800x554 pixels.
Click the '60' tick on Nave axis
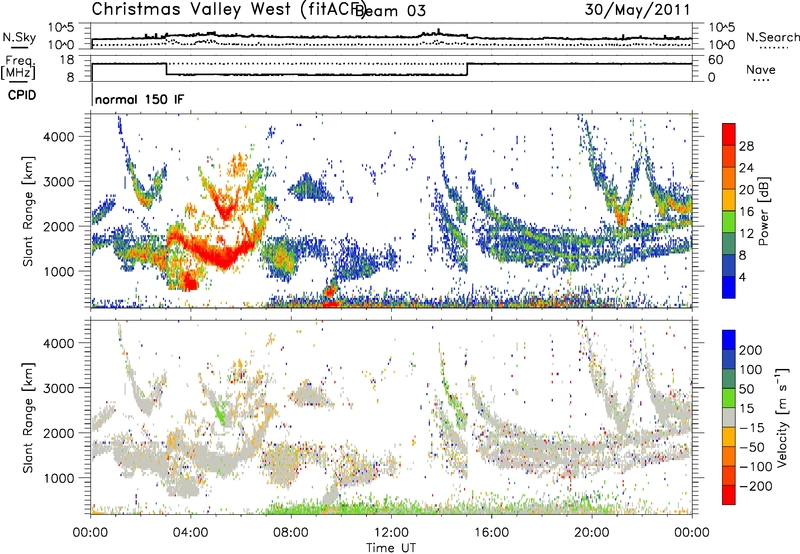tap(715, 60)
